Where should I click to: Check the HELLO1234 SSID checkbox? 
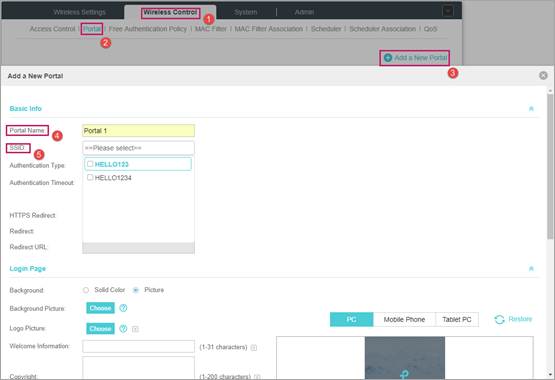pyautogui.click(x=90, y=177)
